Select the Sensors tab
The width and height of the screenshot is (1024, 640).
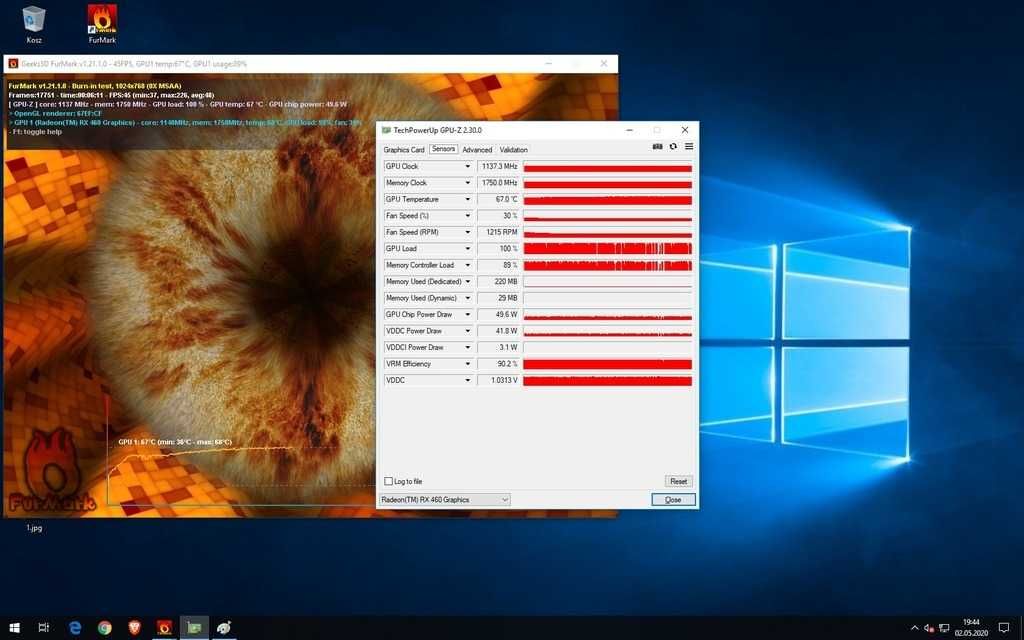[x=443, y=149]
